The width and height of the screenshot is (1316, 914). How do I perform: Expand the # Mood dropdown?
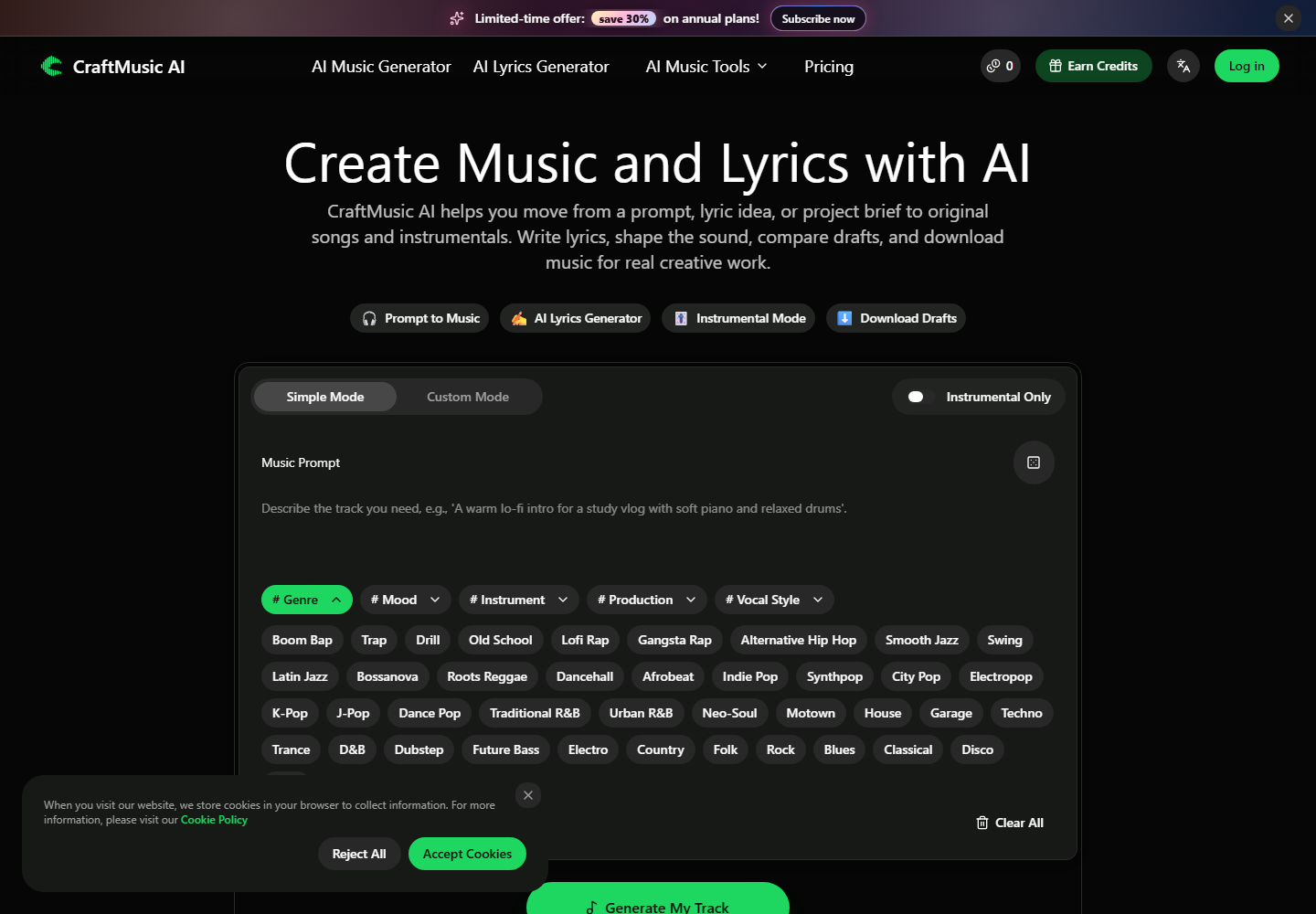pyautogui.click(x=406, y=600)
